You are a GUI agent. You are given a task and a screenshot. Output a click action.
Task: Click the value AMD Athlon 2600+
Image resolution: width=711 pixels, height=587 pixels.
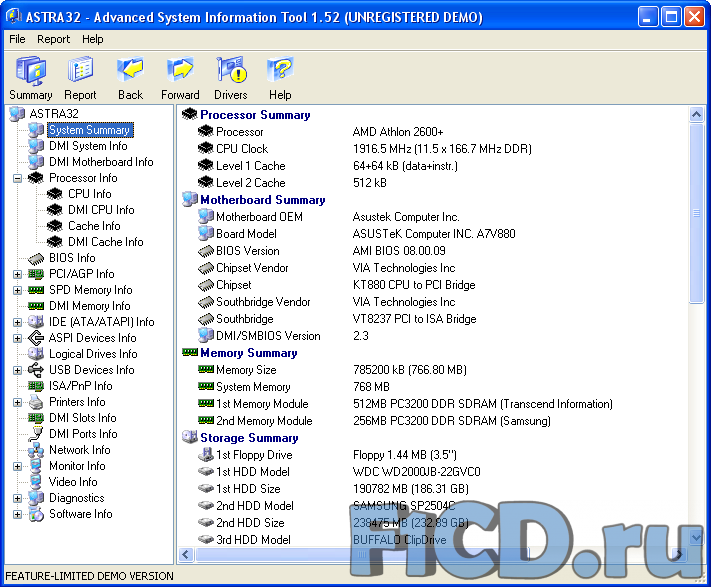tap(398, 132)
